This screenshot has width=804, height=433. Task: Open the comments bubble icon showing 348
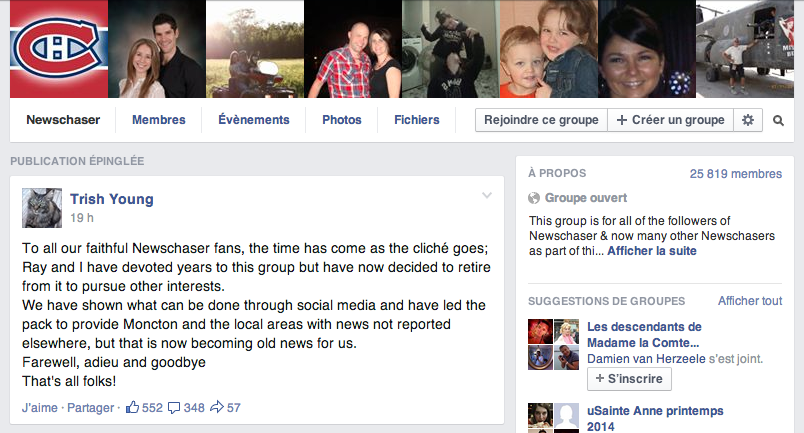(x=174, y=408)
